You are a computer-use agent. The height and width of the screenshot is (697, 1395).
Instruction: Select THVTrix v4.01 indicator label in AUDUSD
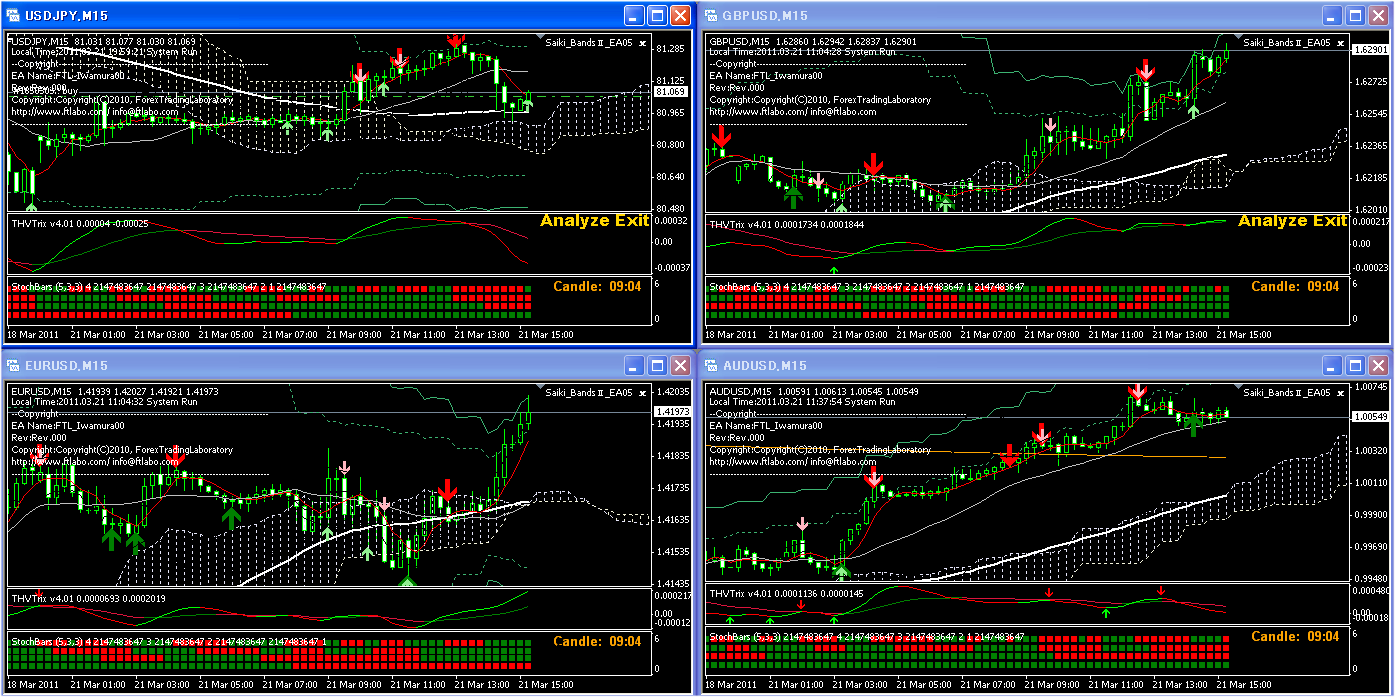pos(739,594)
